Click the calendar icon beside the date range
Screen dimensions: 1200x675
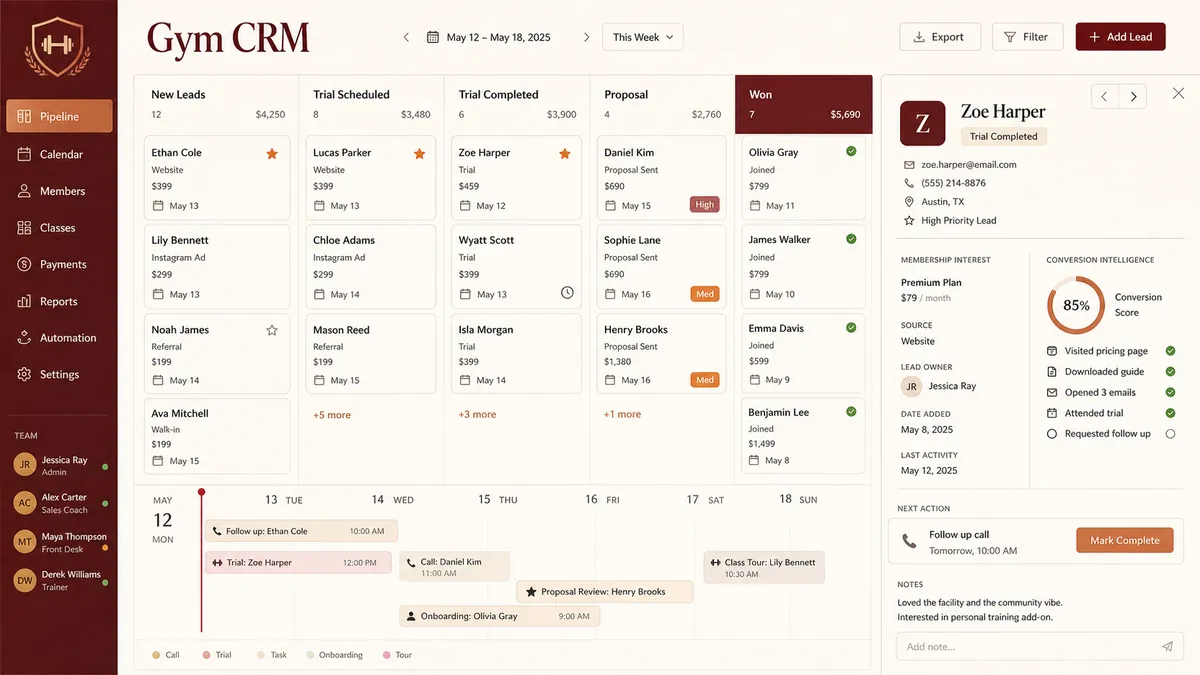coord(433,37)
